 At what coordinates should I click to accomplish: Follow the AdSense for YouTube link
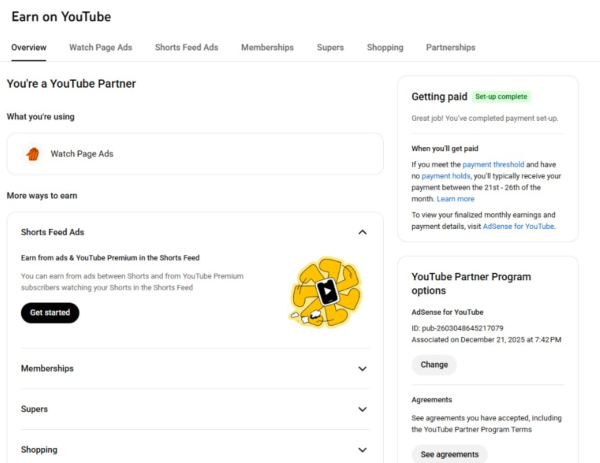518,227
